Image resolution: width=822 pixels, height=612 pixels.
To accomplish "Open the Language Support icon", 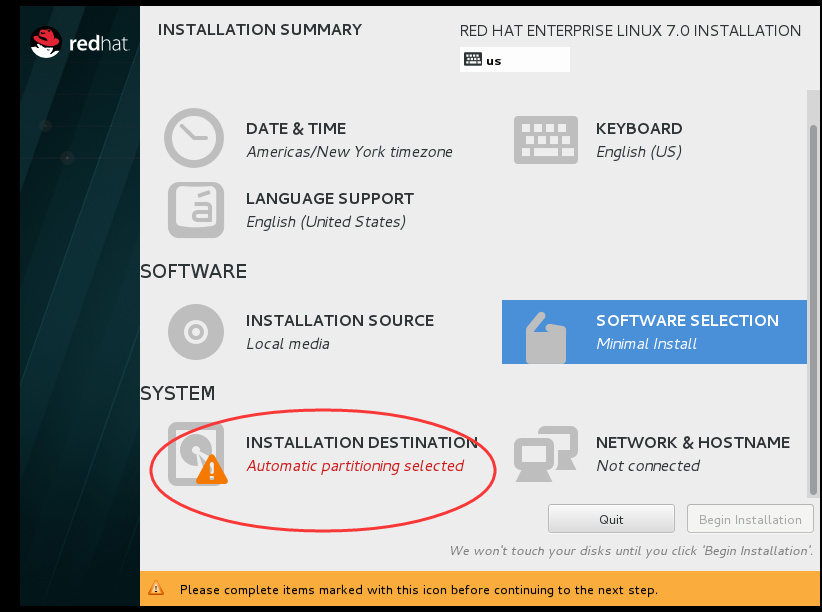I will coord(196,210).
